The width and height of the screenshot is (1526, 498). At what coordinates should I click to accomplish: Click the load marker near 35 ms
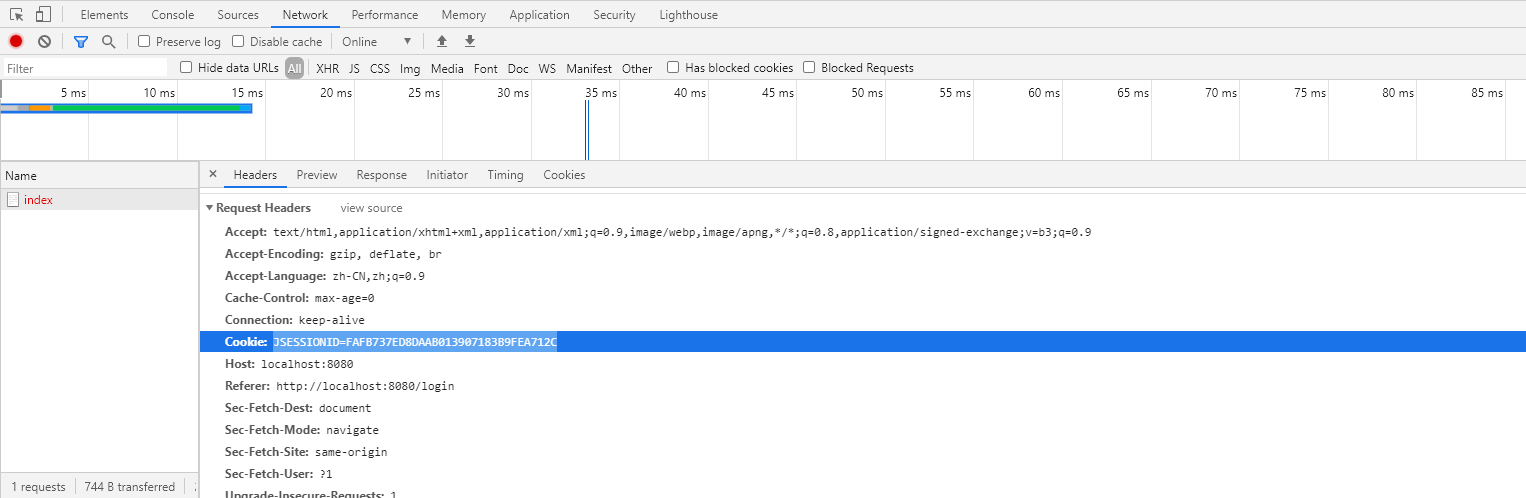[587, 129]
